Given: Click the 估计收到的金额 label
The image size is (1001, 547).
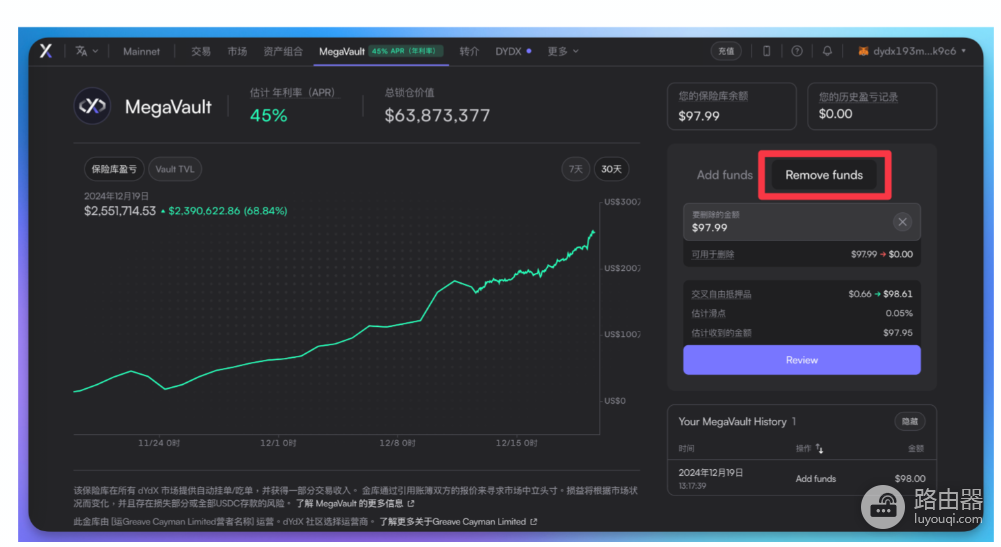Looking at the screenshot, I should 721,333.
